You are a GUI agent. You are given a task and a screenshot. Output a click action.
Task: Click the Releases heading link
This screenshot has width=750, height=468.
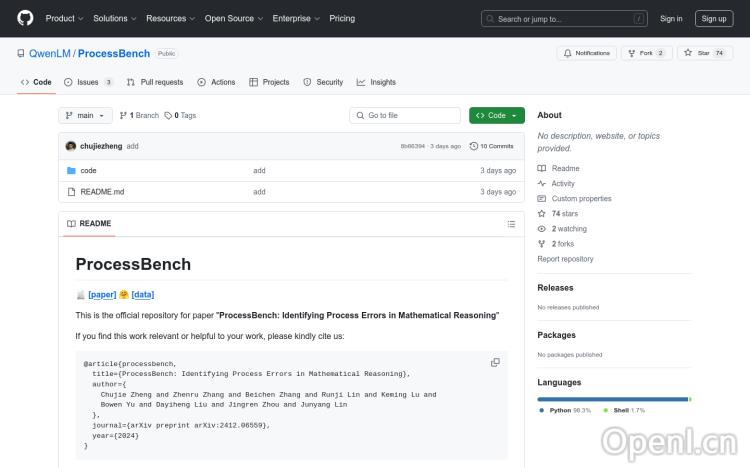[555, 288]
